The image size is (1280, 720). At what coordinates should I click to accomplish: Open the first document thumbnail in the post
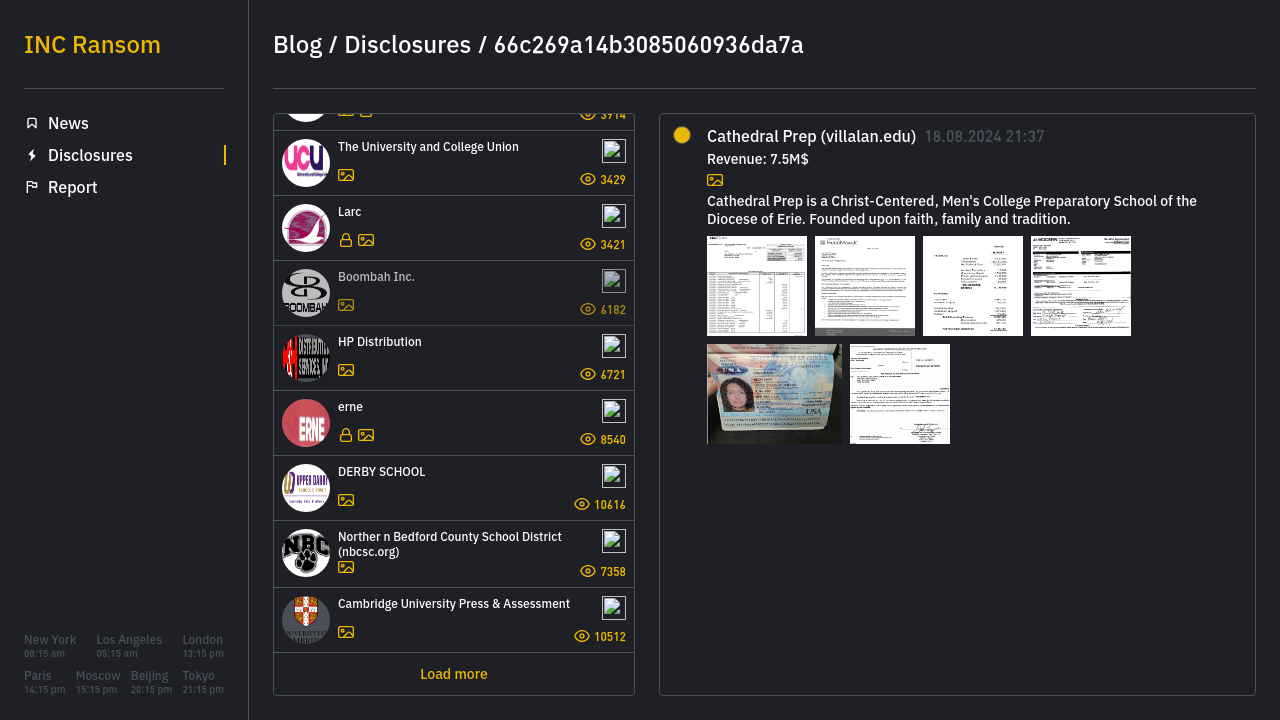coord(757,286)
